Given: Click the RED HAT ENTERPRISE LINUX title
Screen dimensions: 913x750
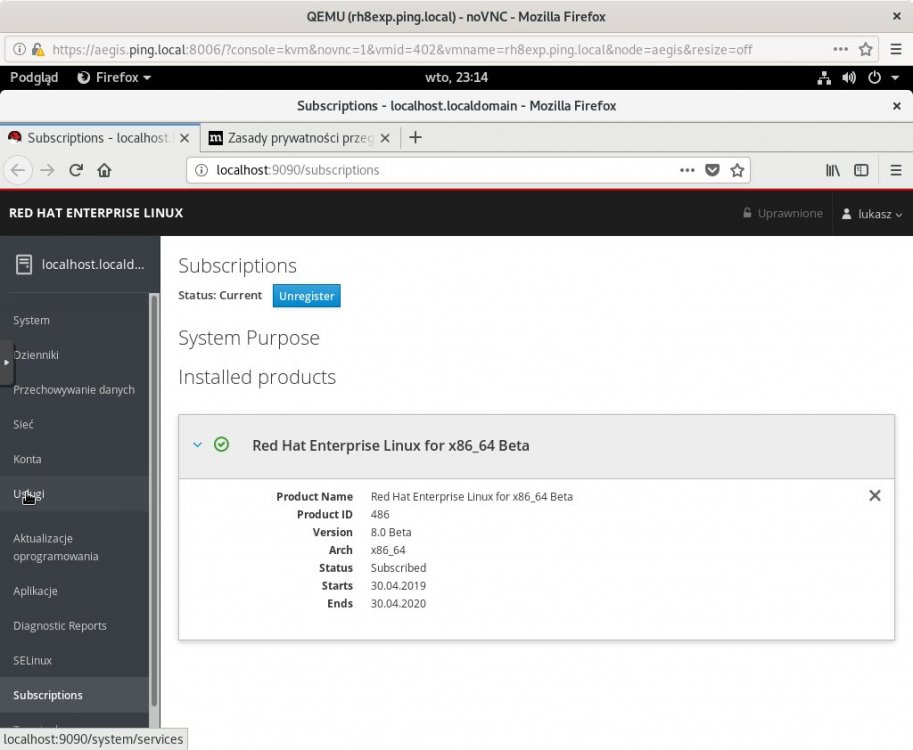Looking at the screenshot, I should click(96, 213).
